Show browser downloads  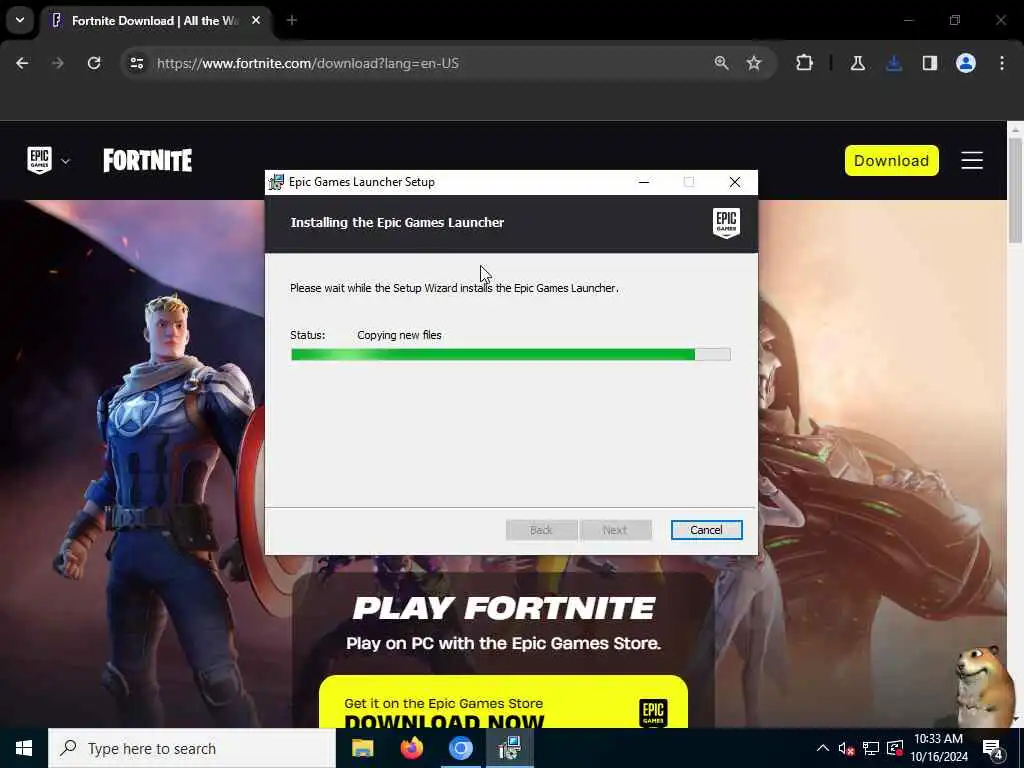(894, 63)
